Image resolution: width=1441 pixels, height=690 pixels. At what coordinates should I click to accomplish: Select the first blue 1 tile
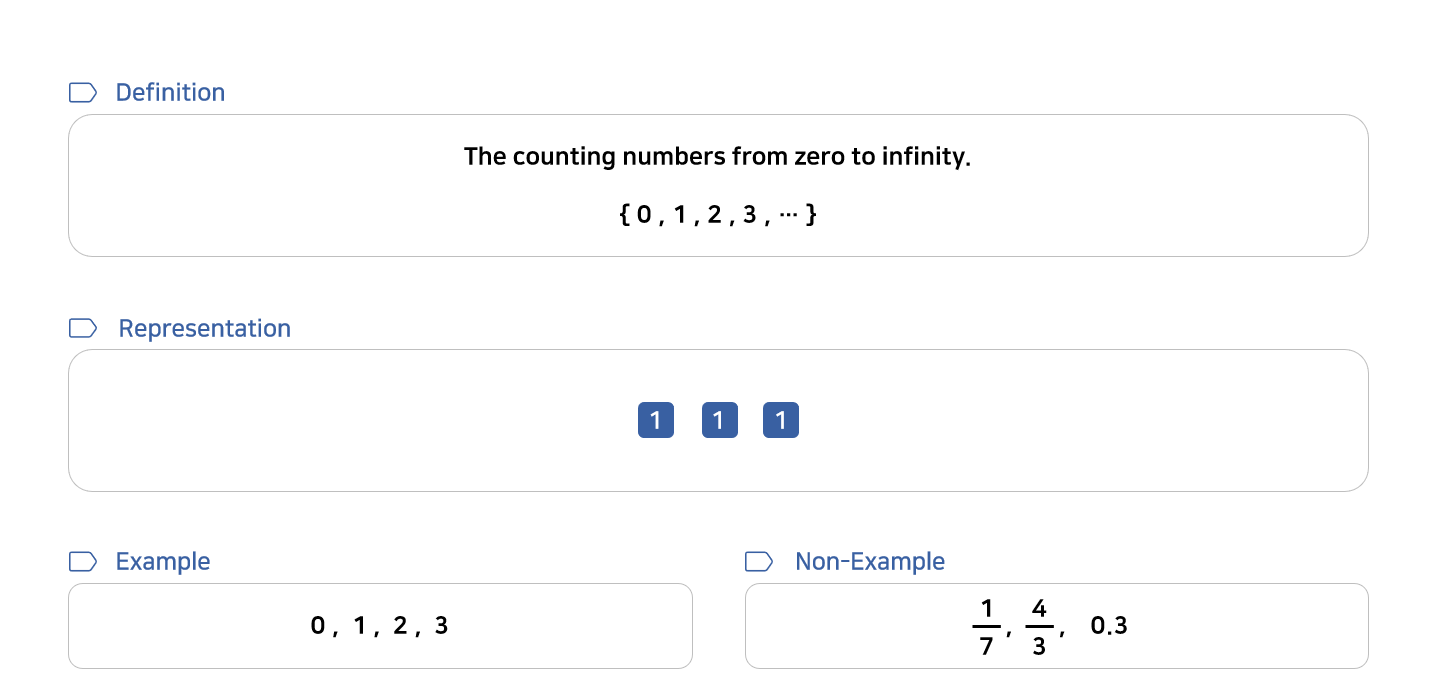(656, 421)
